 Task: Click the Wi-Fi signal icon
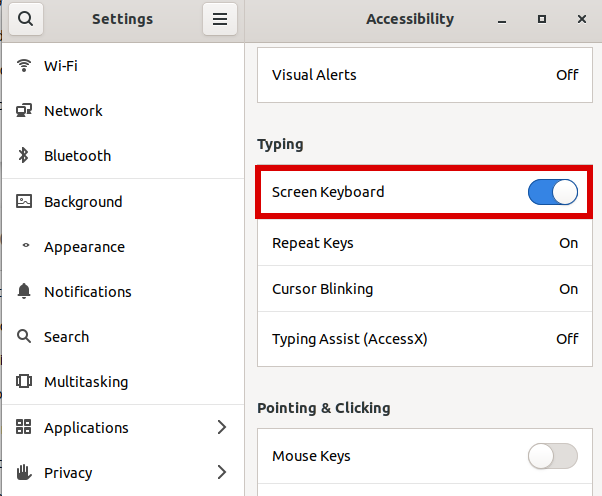coord(24,66)
